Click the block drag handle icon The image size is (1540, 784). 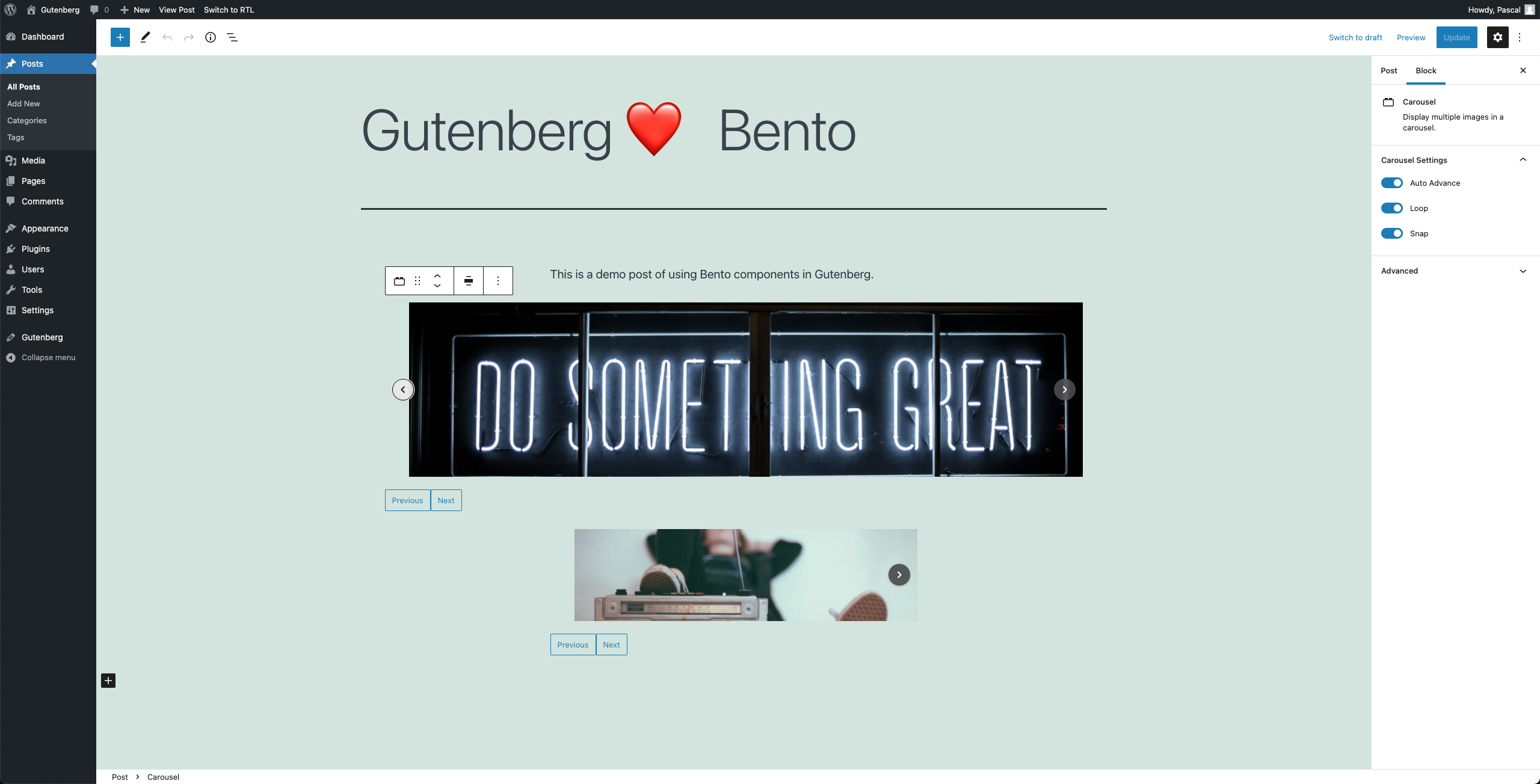417,281
